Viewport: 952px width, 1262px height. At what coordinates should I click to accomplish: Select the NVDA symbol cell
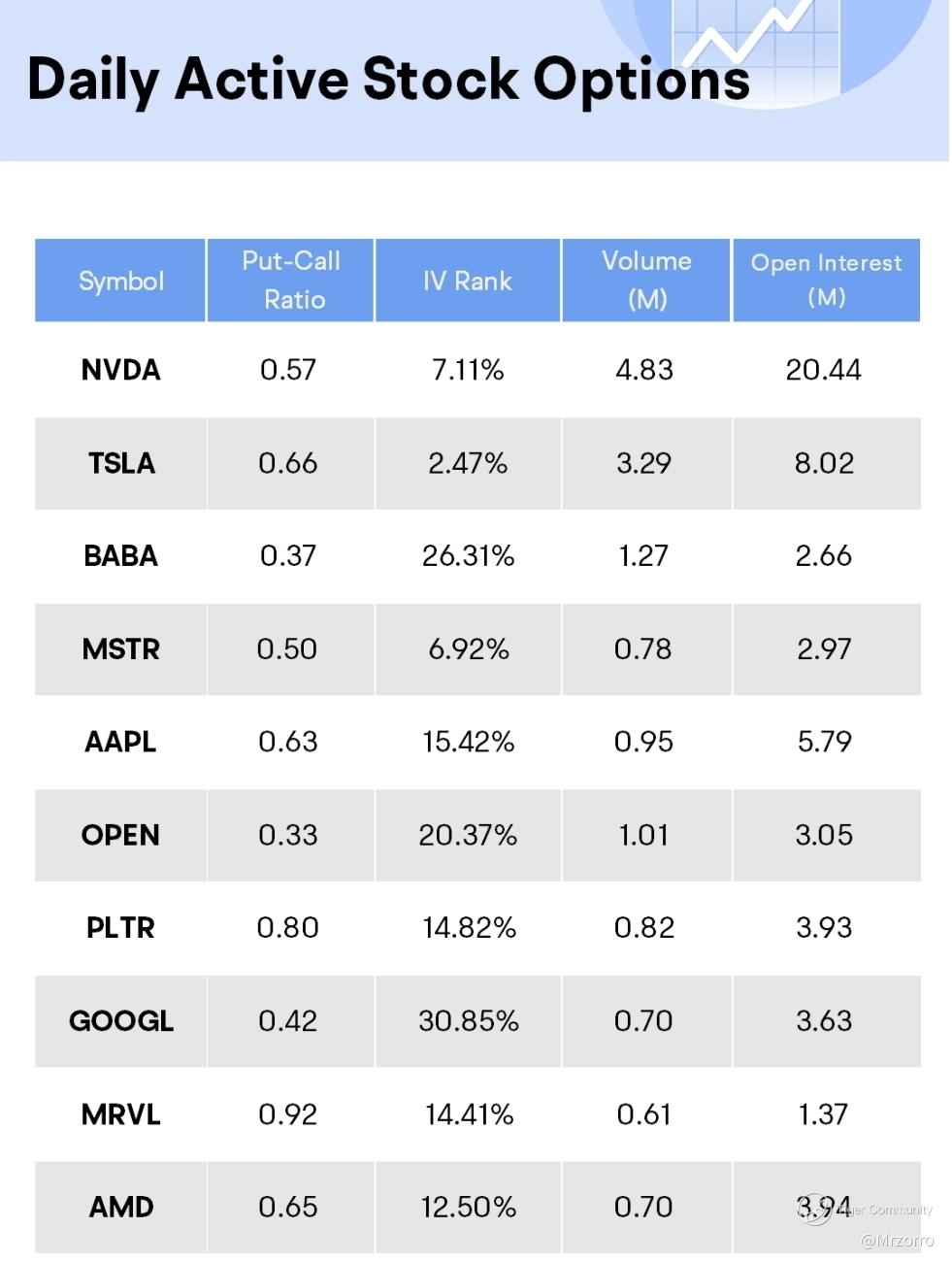click(121, 370)
